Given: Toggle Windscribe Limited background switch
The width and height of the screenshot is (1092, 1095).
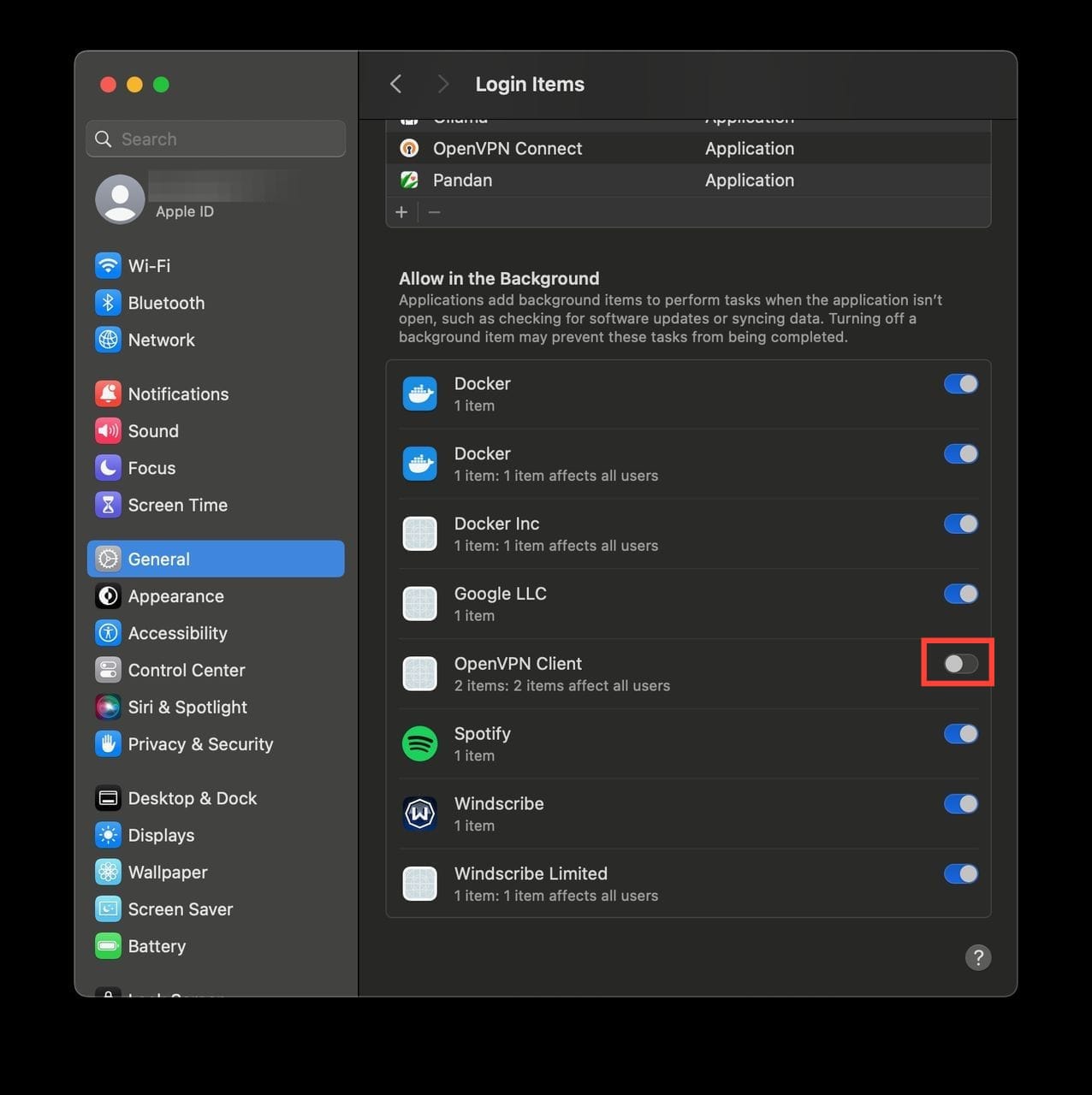Looking at the screenshot, I should [x=960, y=874].
